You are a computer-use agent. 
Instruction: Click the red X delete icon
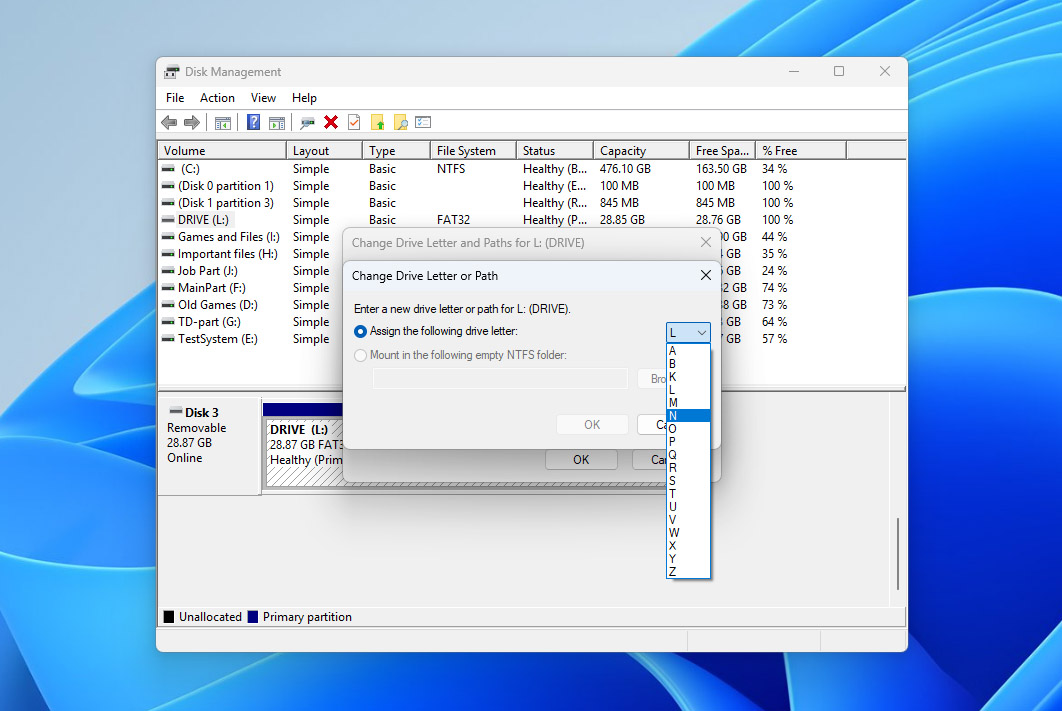[331, 123]
